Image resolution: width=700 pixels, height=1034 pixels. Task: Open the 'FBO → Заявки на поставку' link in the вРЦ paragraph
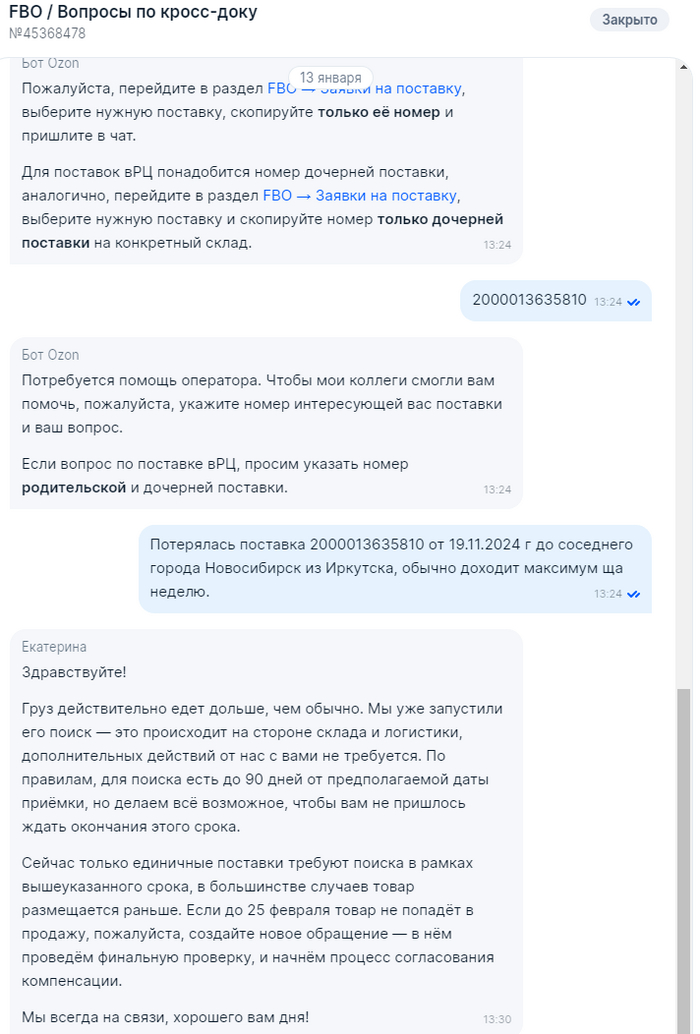coord(360,196)
